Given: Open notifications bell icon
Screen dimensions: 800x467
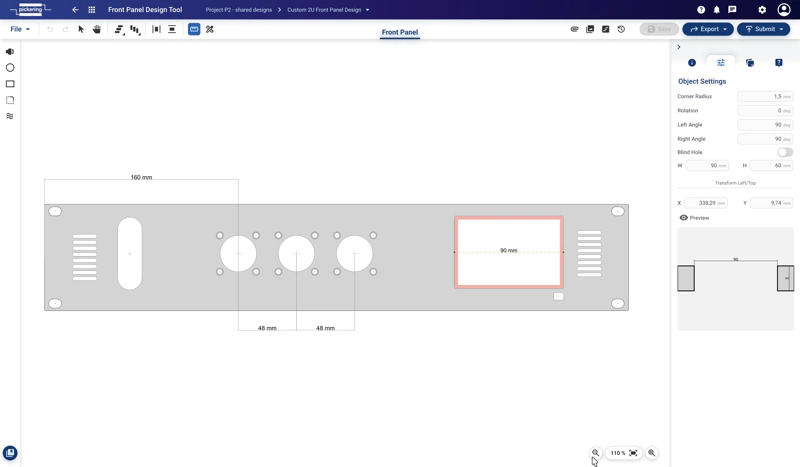Looking at the screenshot, I should pyautogui.click(x=716, y=10).
